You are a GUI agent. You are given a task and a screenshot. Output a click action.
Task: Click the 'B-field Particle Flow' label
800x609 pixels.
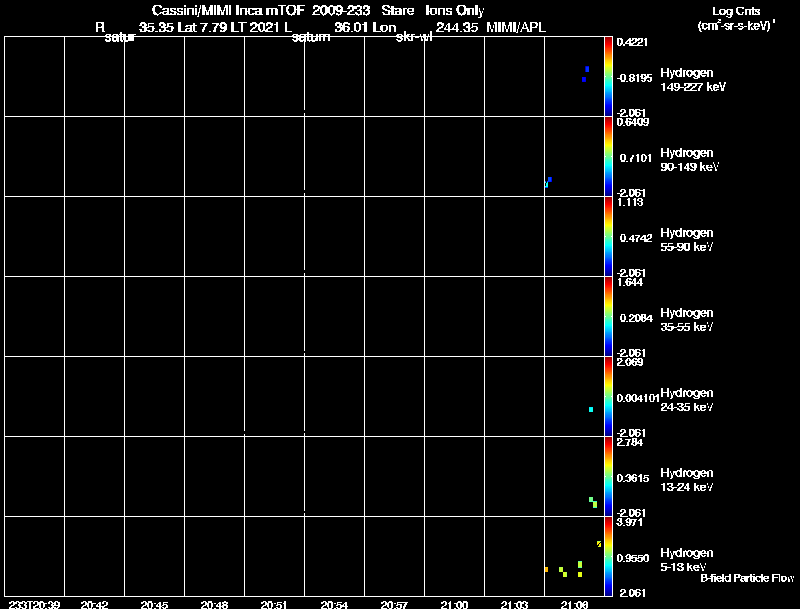(747, 578)
